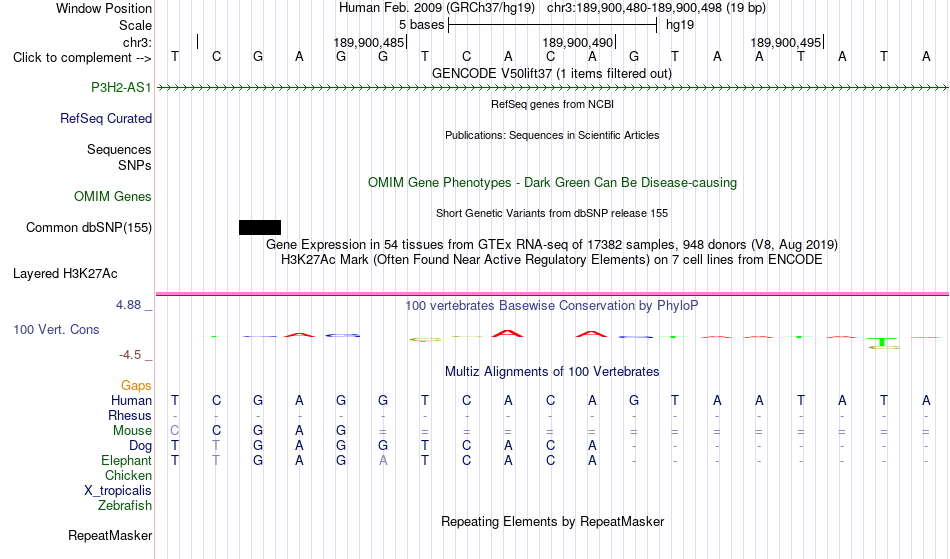This screenshot has height=559, width=950.
Task: Click 'Publications: Sequences in Scientific Articles' title
Action: [552, 135]
